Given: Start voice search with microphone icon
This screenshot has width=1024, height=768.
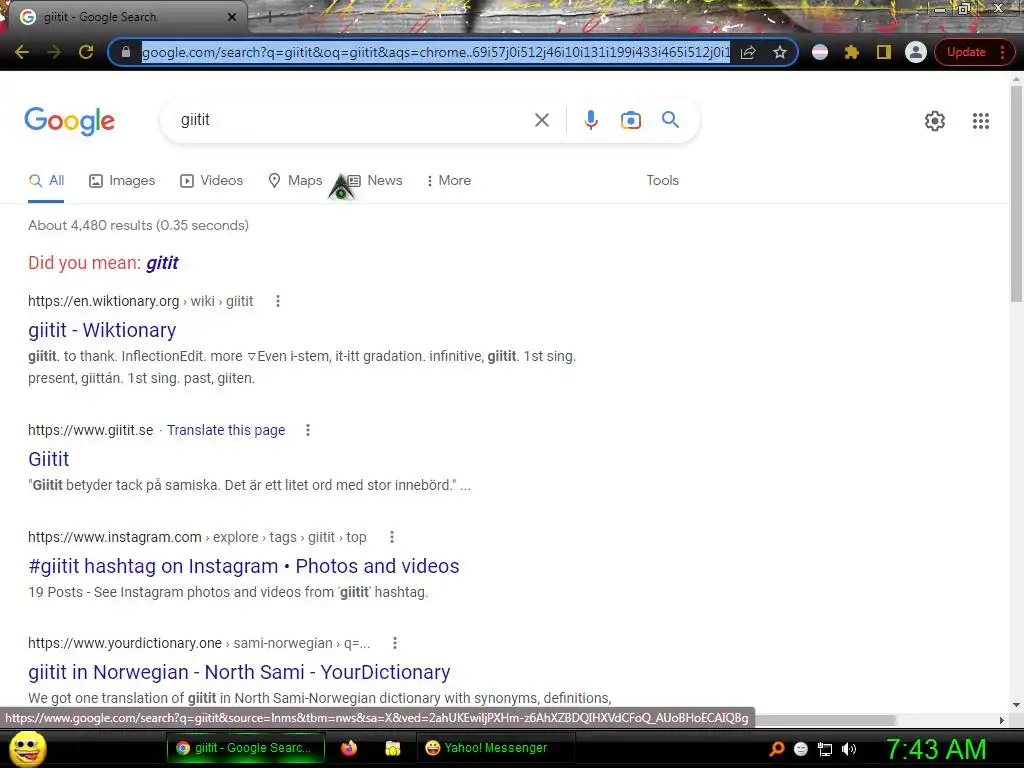Looking at the screenshot, I should point(590,120).
